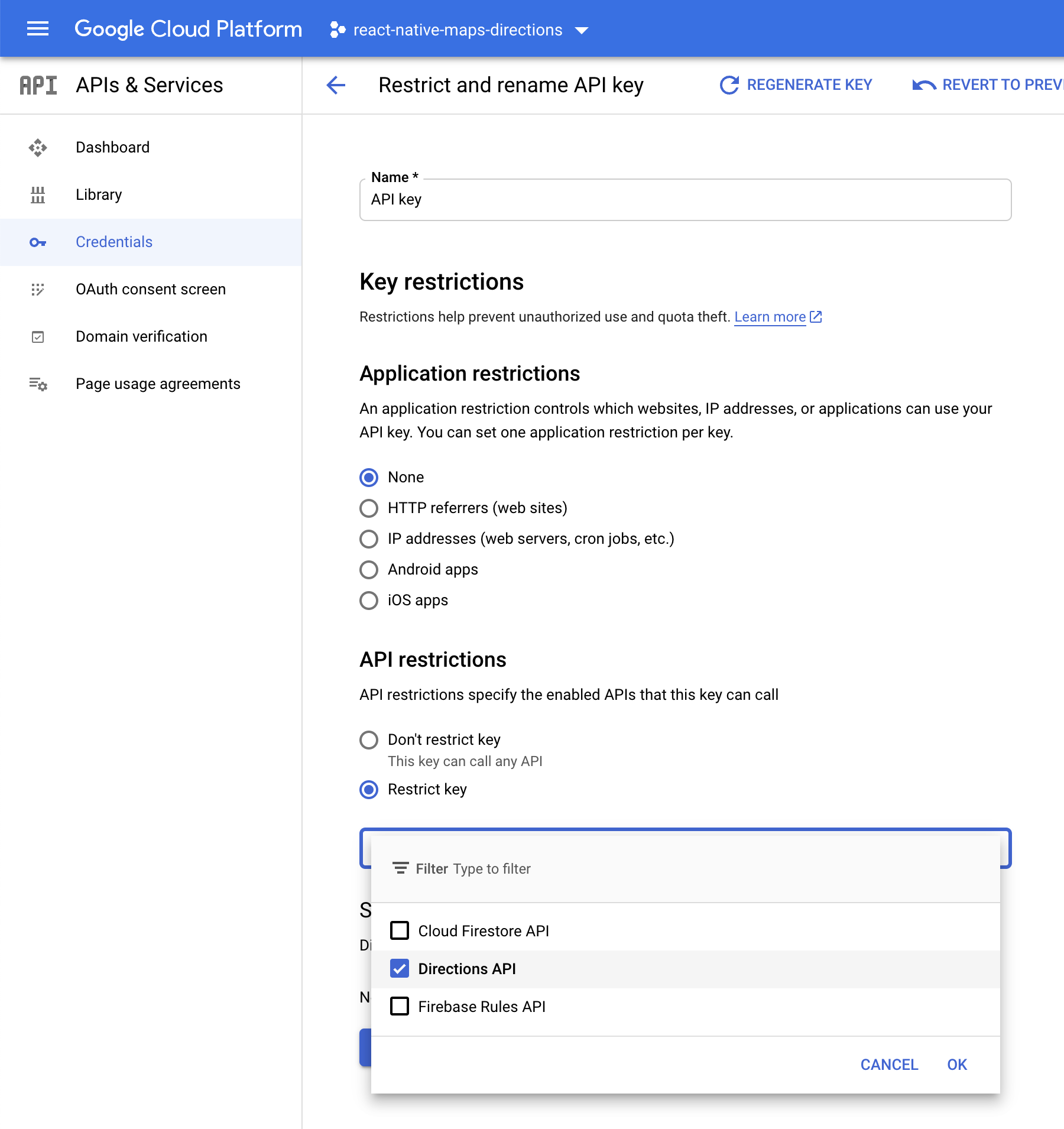Screen dimensions: 1064x1129
Task: Go to the Dashboard menu item
Action: click(112, 147)
